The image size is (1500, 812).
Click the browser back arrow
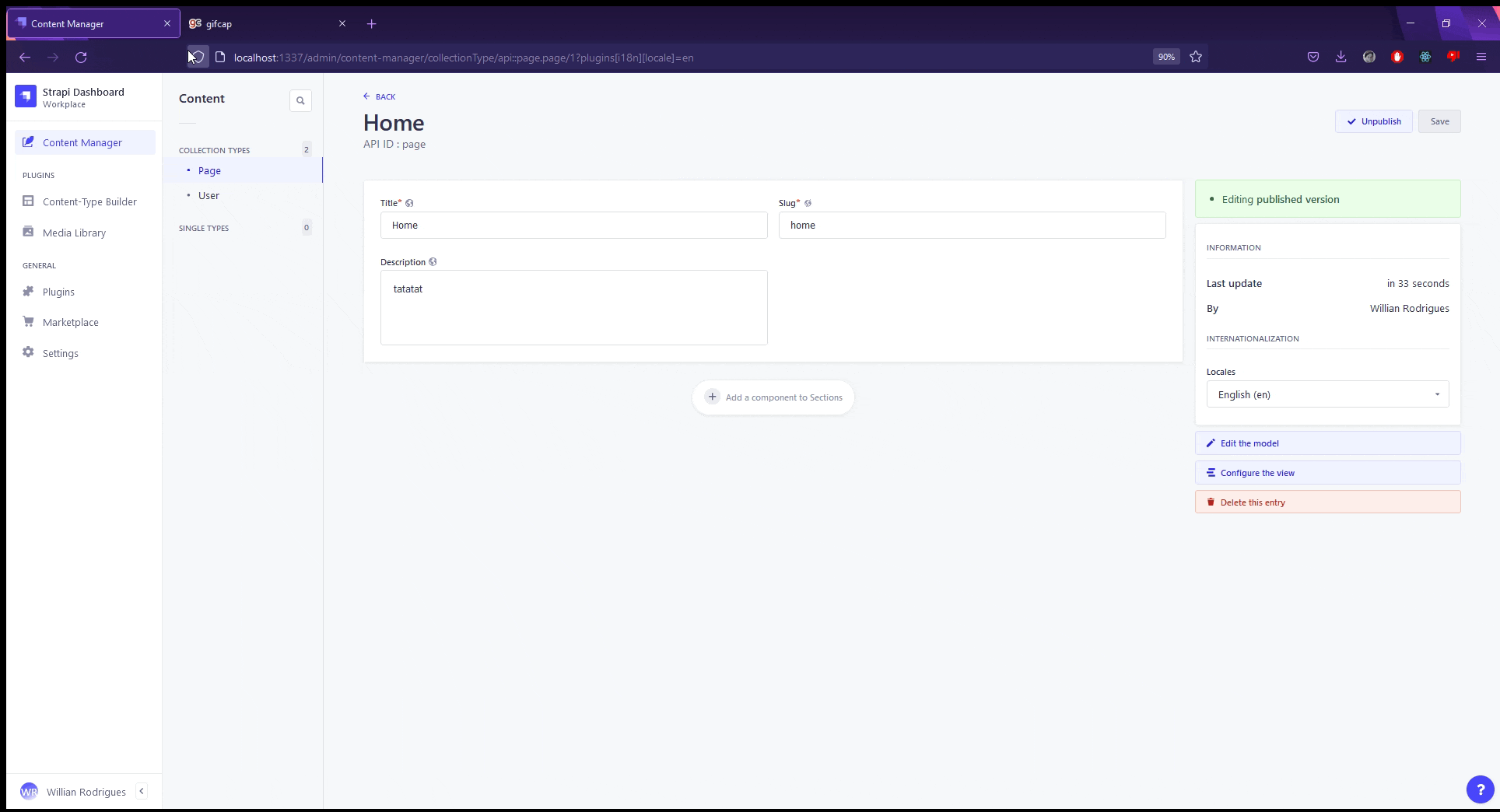25,57
